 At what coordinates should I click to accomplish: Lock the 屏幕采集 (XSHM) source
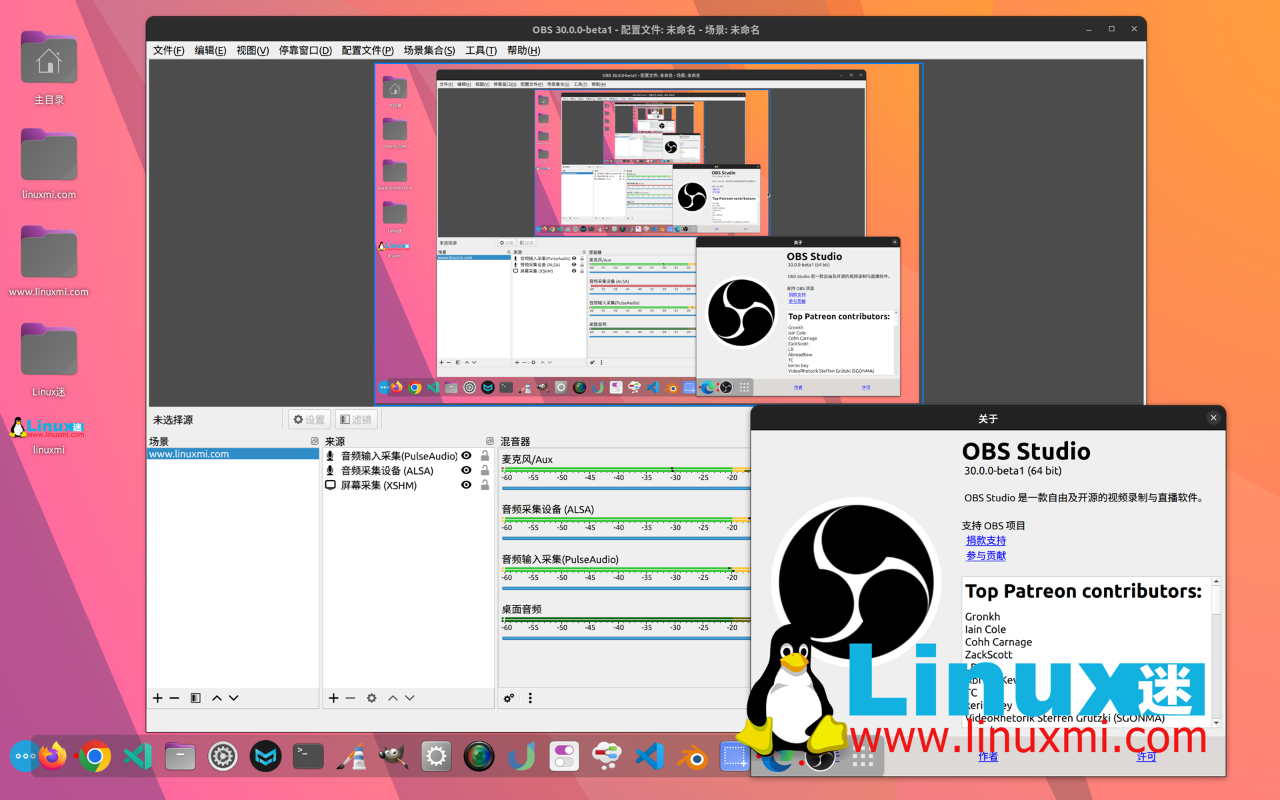pos(485,486)
